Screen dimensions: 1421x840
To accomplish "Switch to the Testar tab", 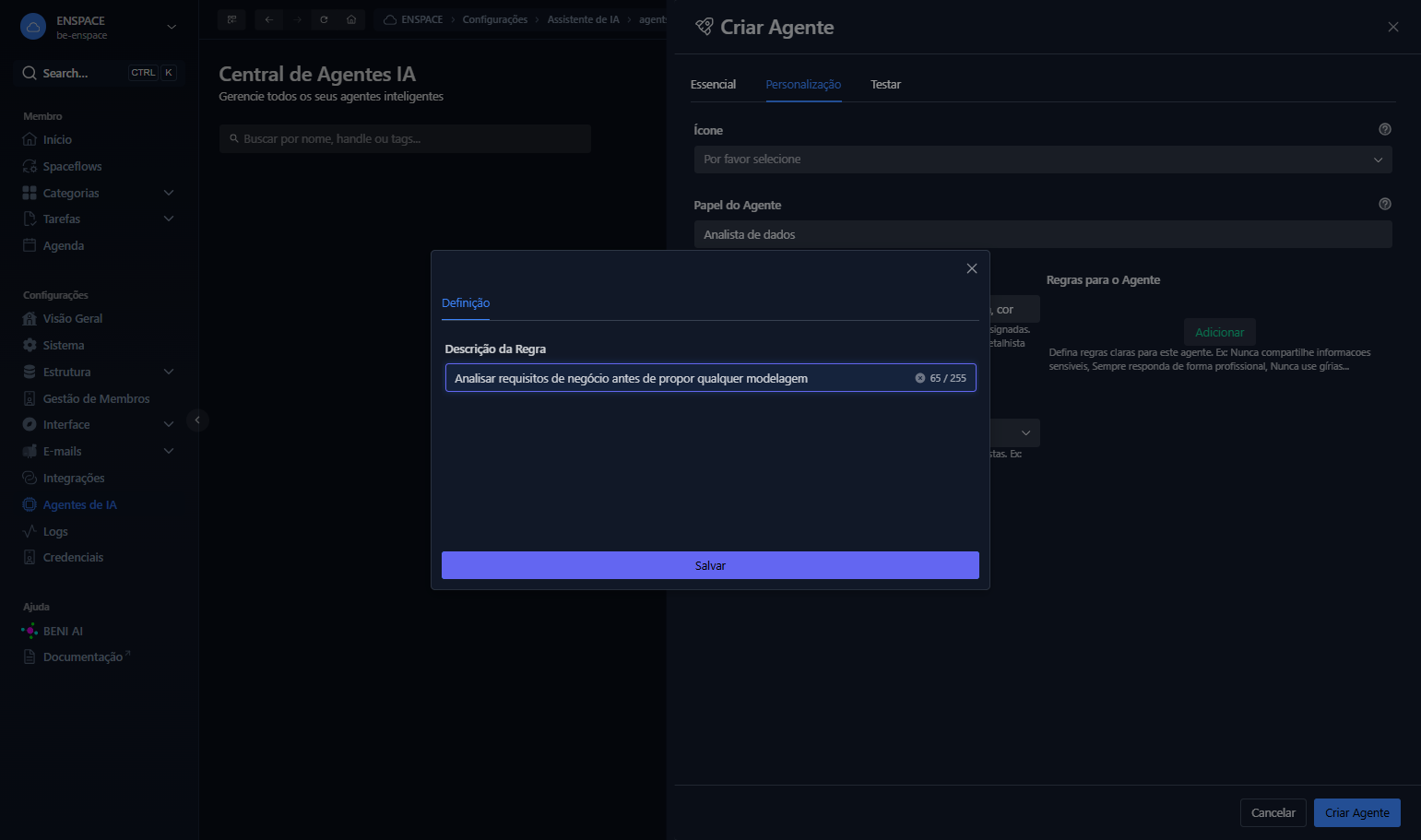I will pyautogui.click(x=885, y=84).
